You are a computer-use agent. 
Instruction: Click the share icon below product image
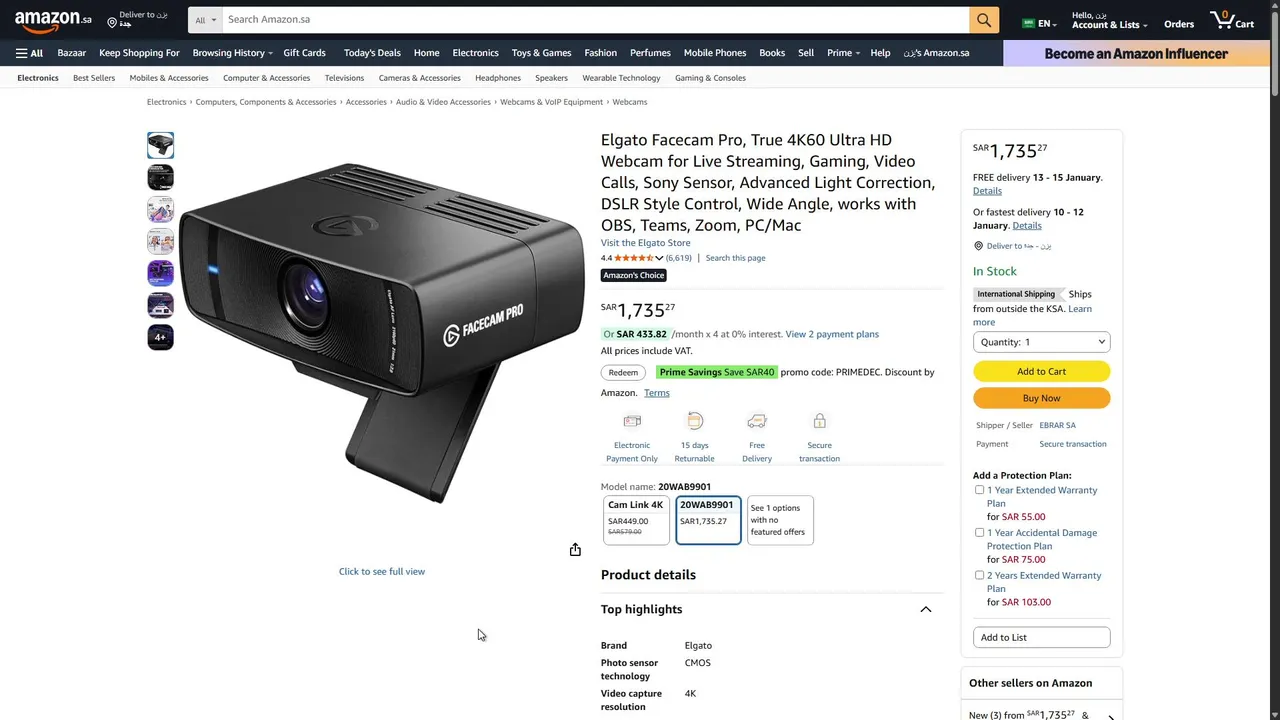575,550
